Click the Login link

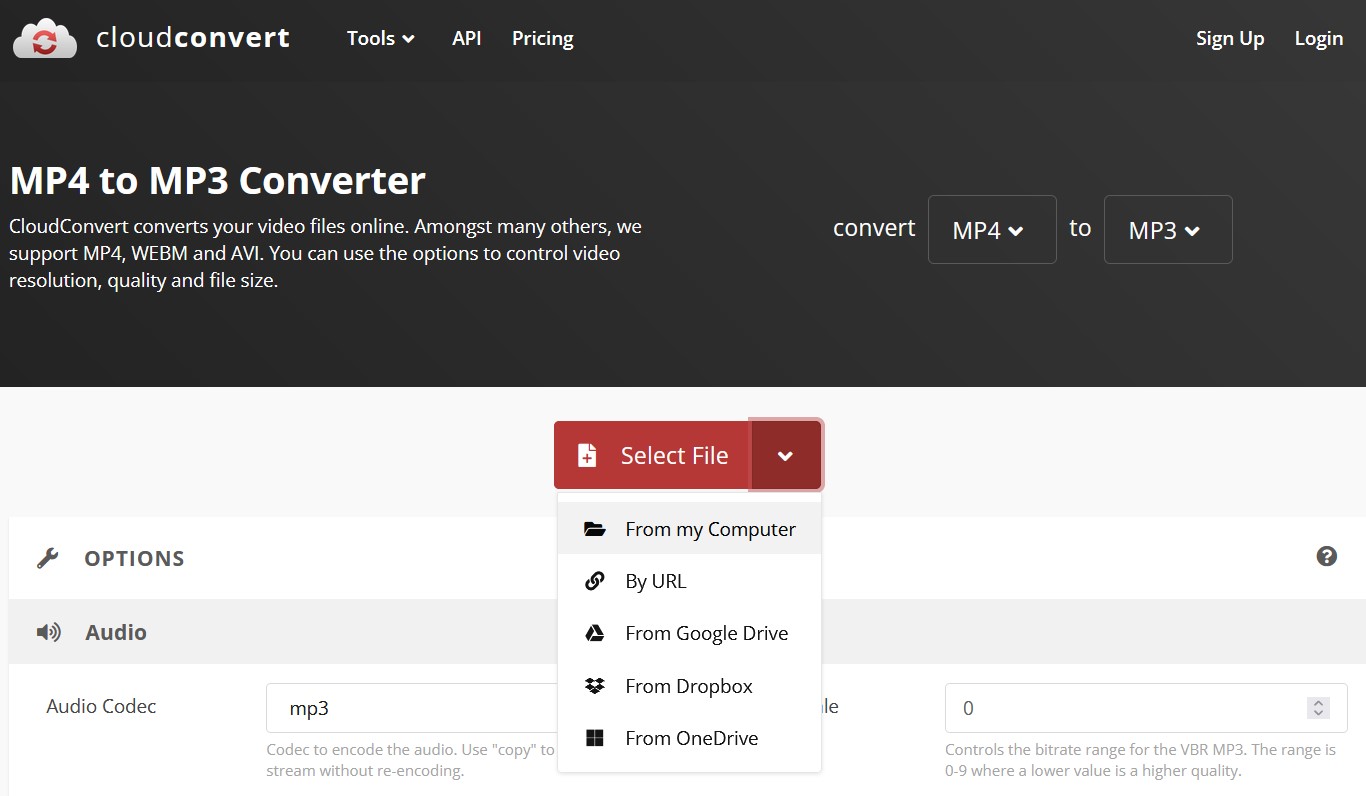1319,38
